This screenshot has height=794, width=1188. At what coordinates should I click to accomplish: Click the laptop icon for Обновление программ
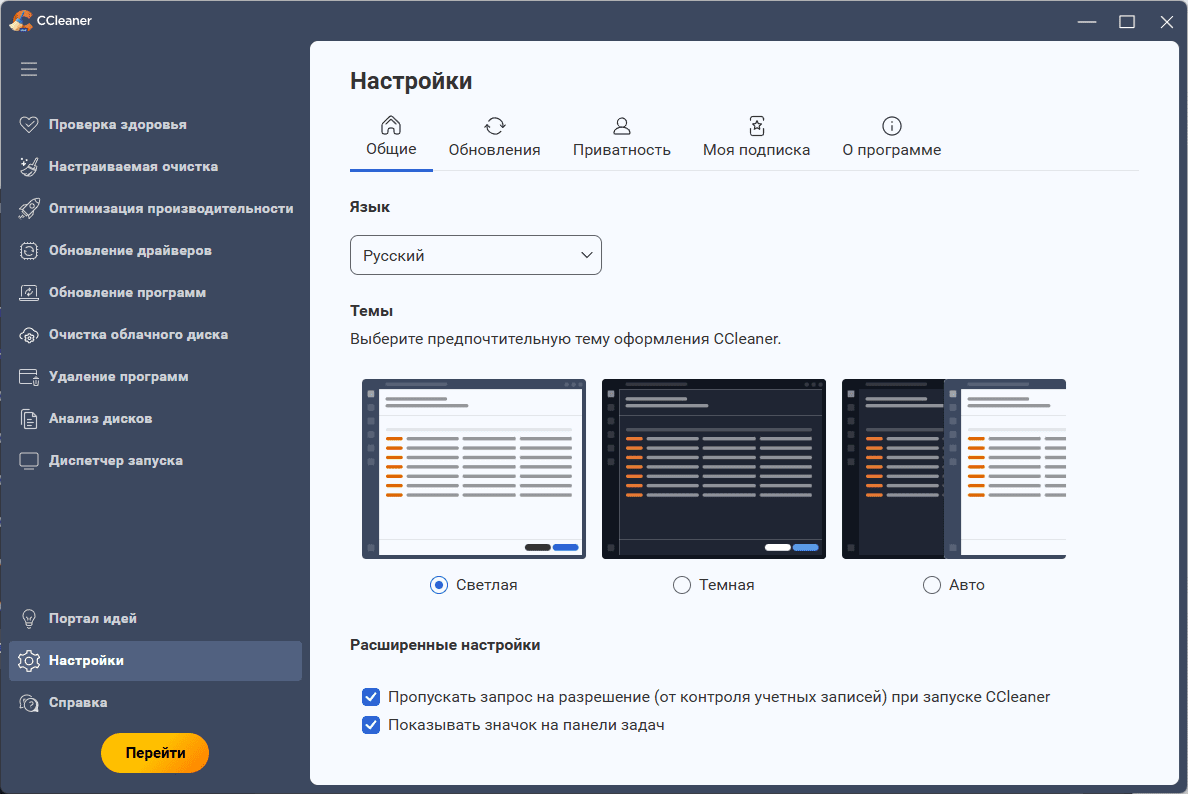pyautogui.click(x=29, y=292)
